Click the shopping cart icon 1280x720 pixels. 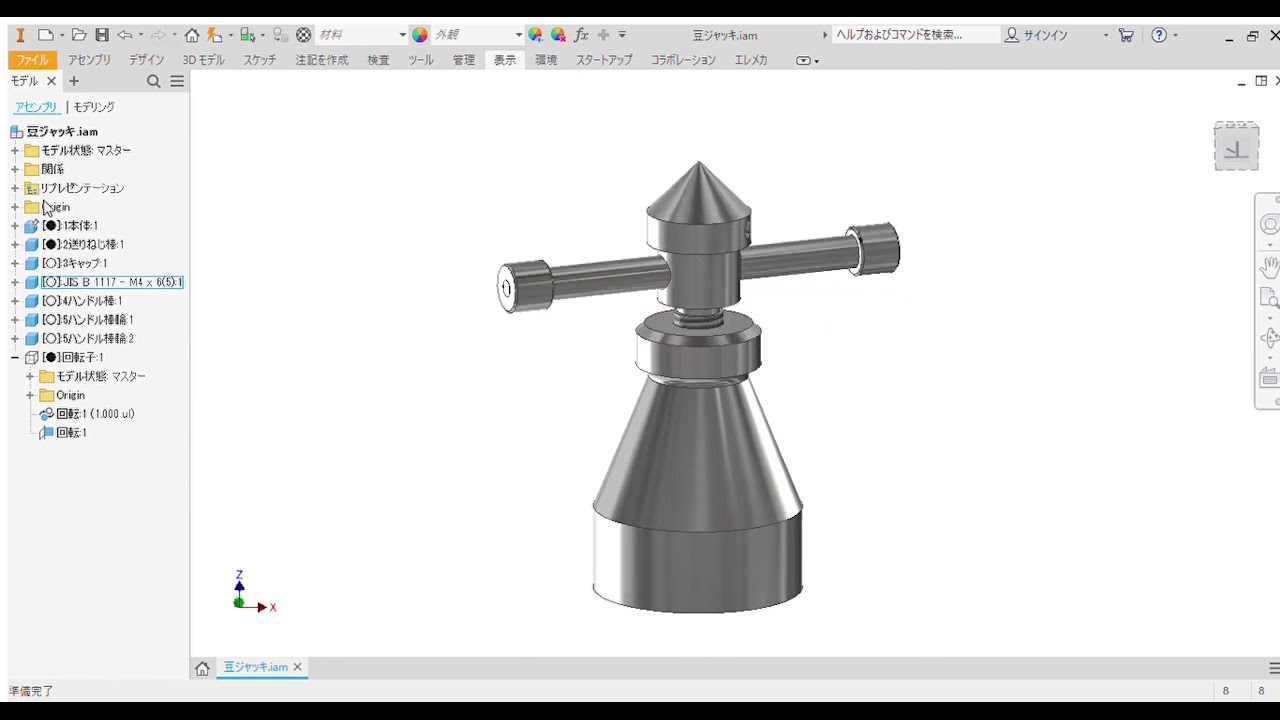tap(1126, 35)
